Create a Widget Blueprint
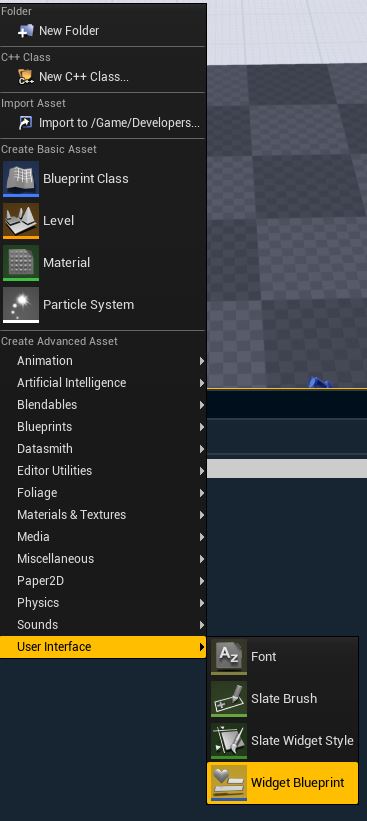 283,783
